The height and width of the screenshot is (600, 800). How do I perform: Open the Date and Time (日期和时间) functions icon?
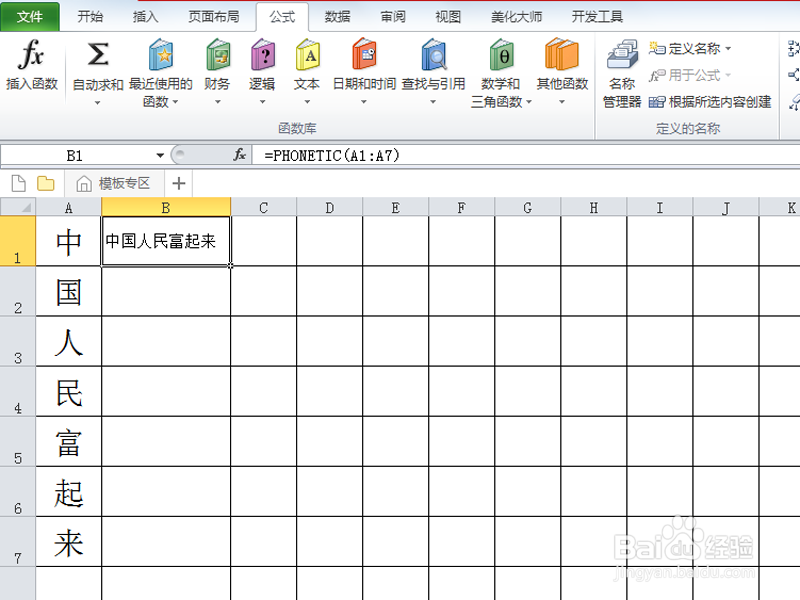coord(364,53)
